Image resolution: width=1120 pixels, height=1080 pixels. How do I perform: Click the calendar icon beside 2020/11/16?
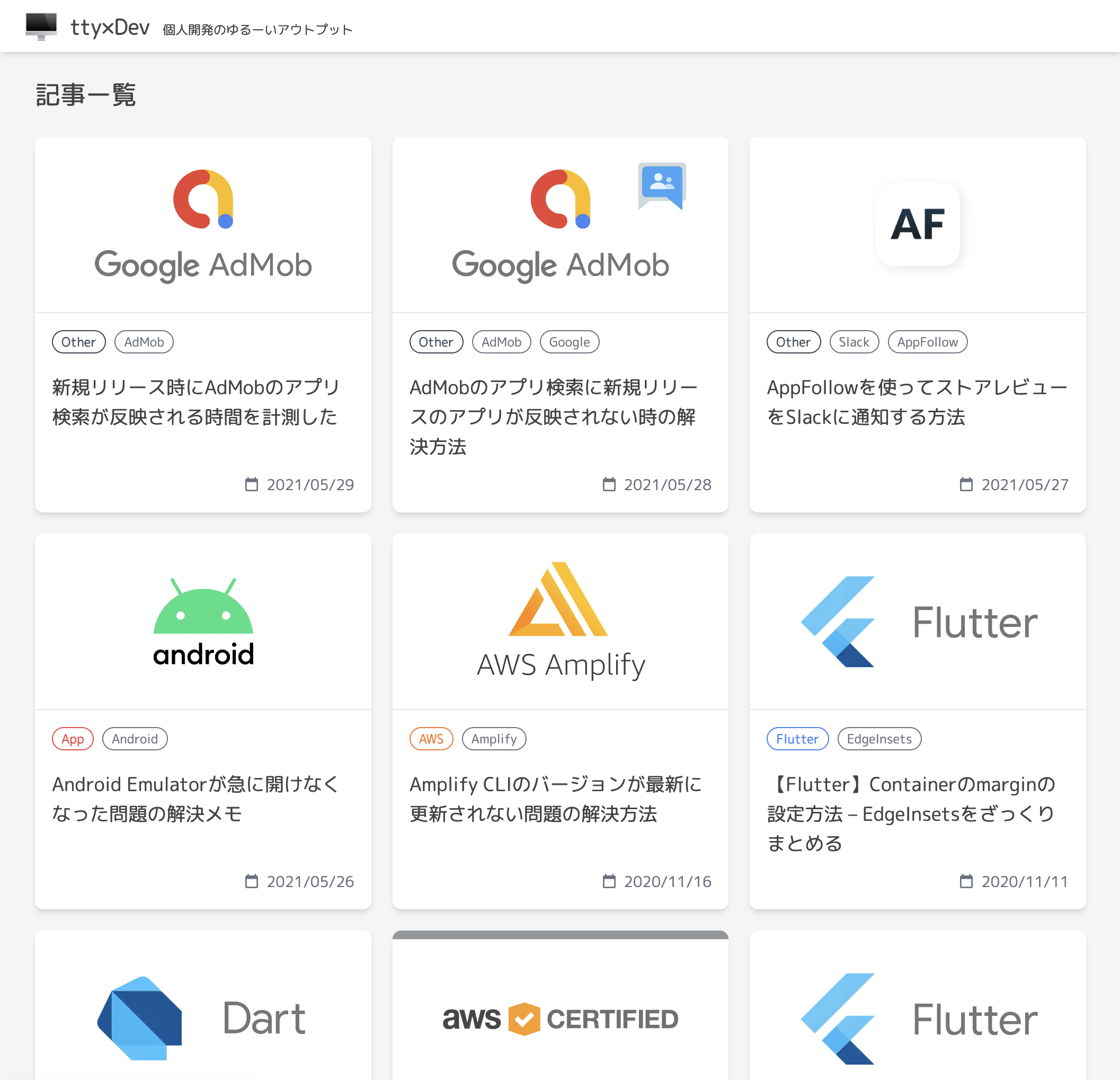click(x=609, y=881)
